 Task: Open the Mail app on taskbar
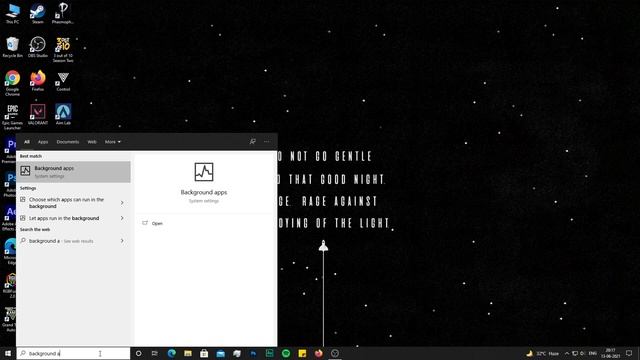(220, 353)
